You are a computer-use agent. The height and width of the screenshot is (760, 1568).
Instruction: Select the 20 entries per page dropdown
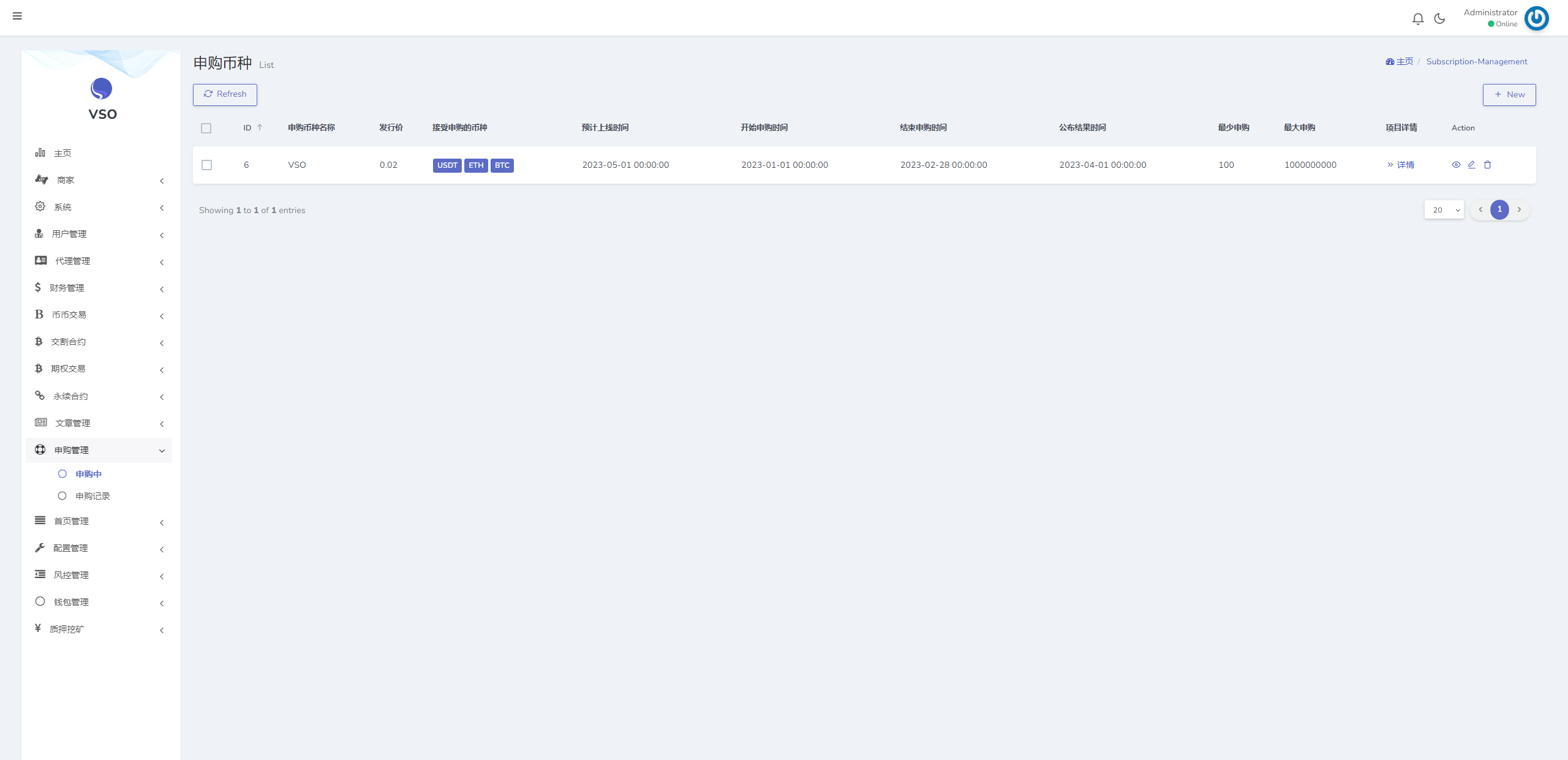(1444, 209)
